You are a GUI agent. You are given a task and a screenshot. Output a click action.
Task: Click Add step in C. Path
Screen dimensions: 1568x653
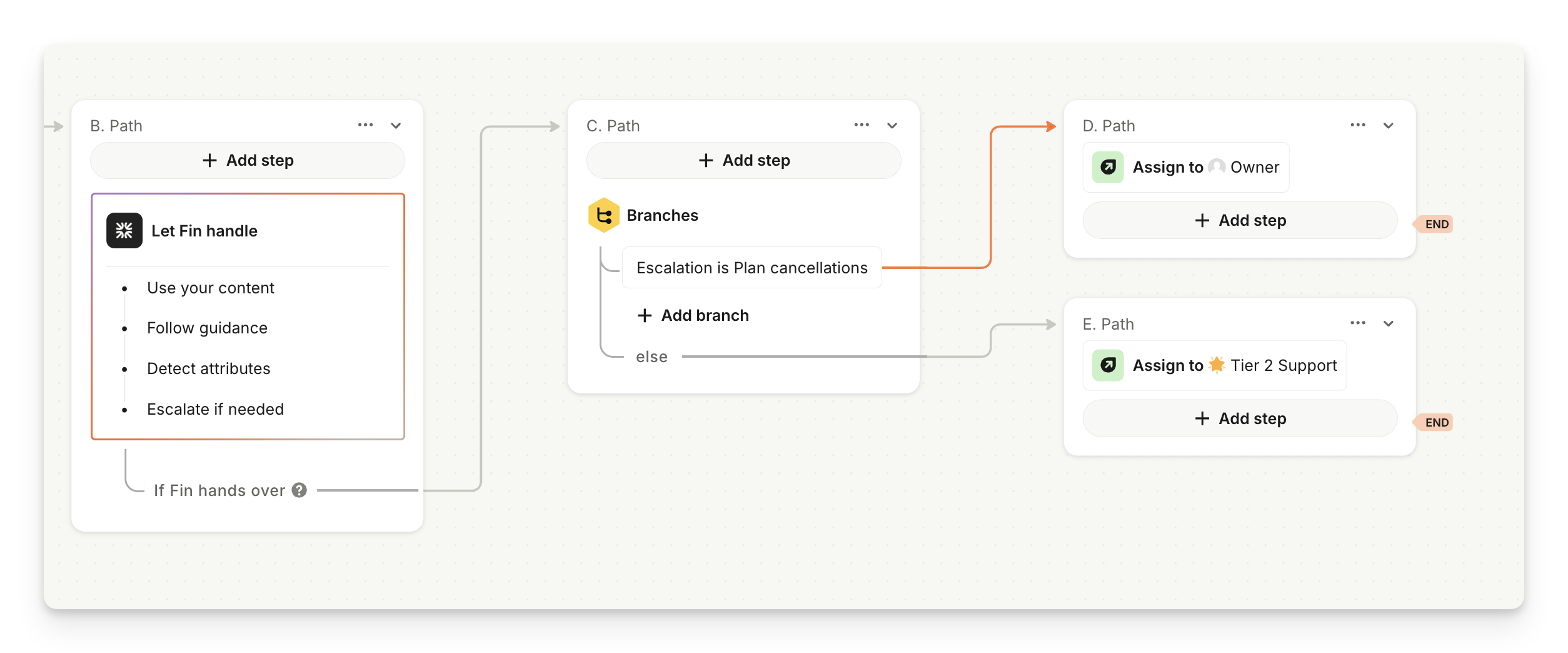(x=743, y=161)
